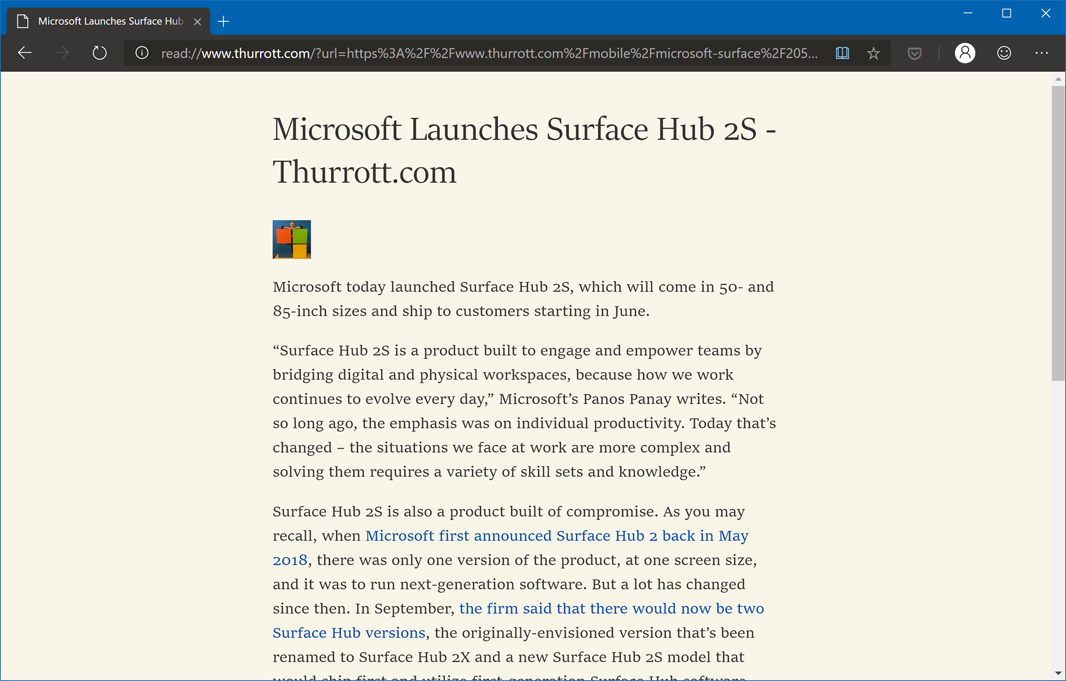Image resolution: width=1066 pixels, height=681 pixels.
Task: Follow the two Surface Hub versions link
Action: pyautogui.click(x=611, y=609)
